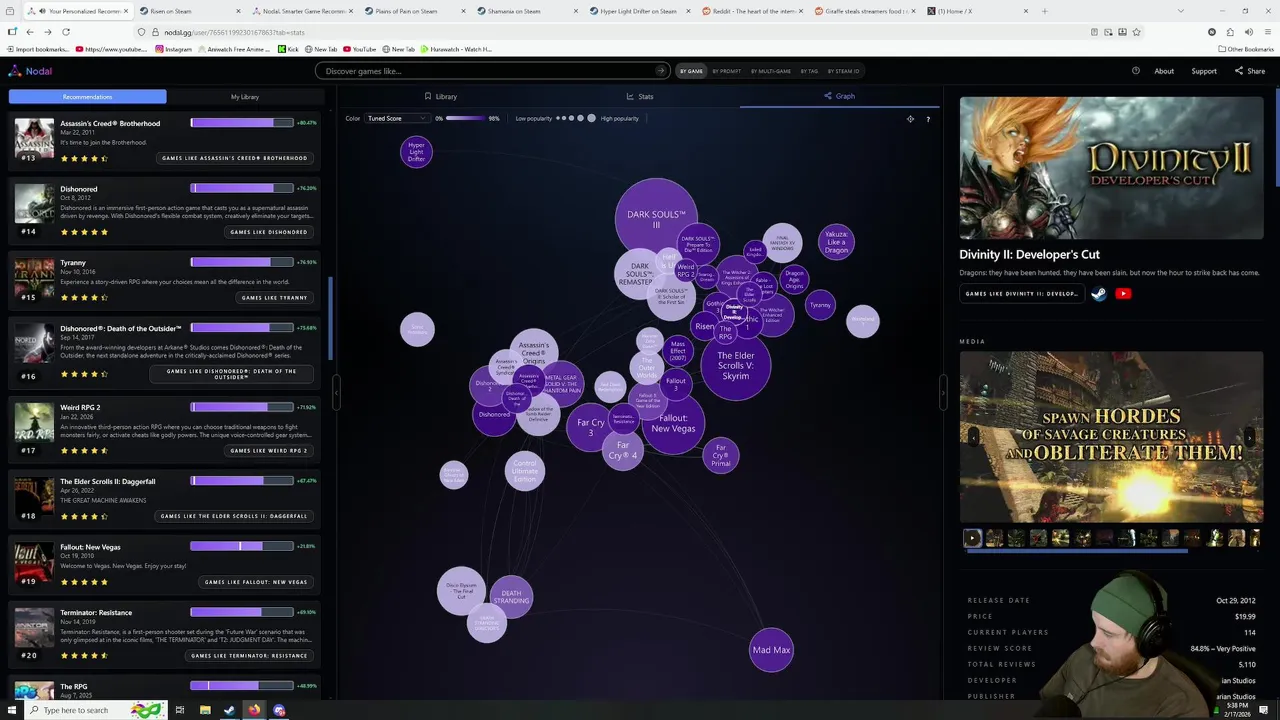Select the BY MULTI-GAME search mode
Image resolution: width=1280 pixels, height=720 pixels.
771,71
